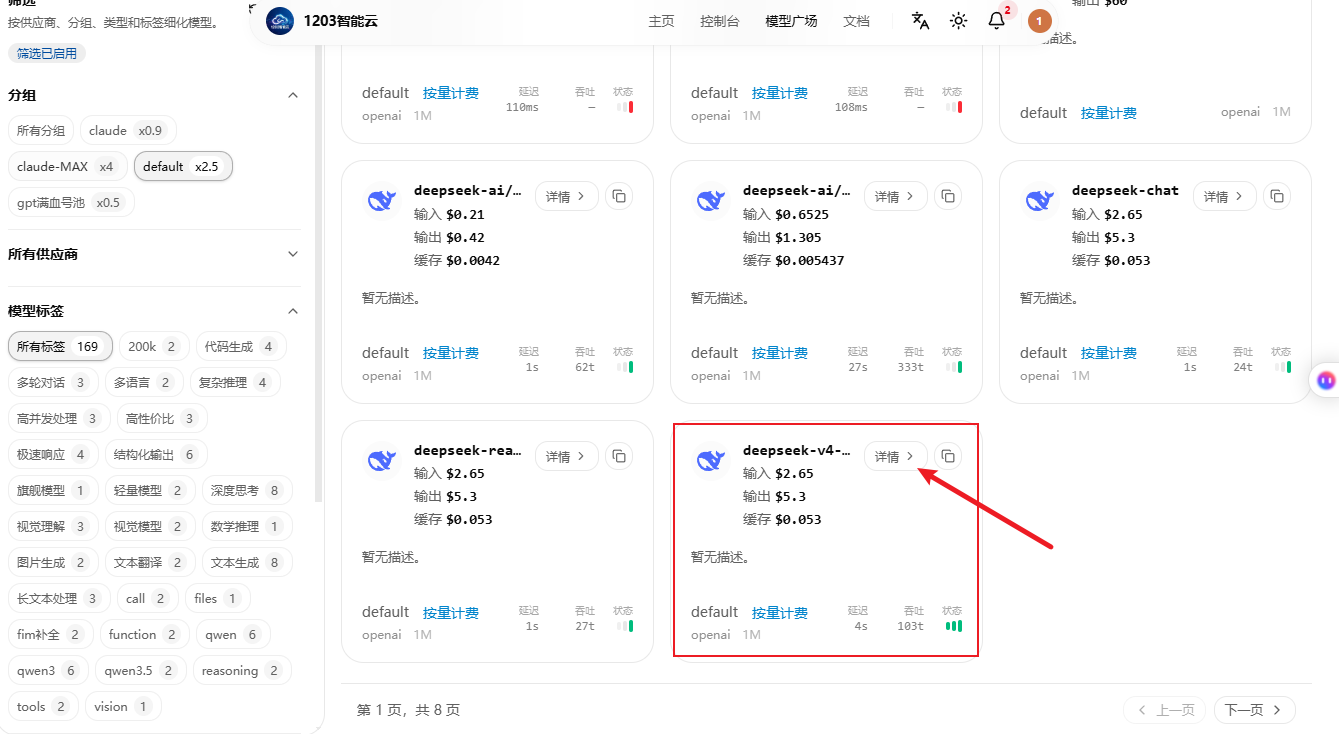Copy the deepseek-v4-… model name
The width and height of the screenshot is (1339, 734).
click(x=948, y=457)
